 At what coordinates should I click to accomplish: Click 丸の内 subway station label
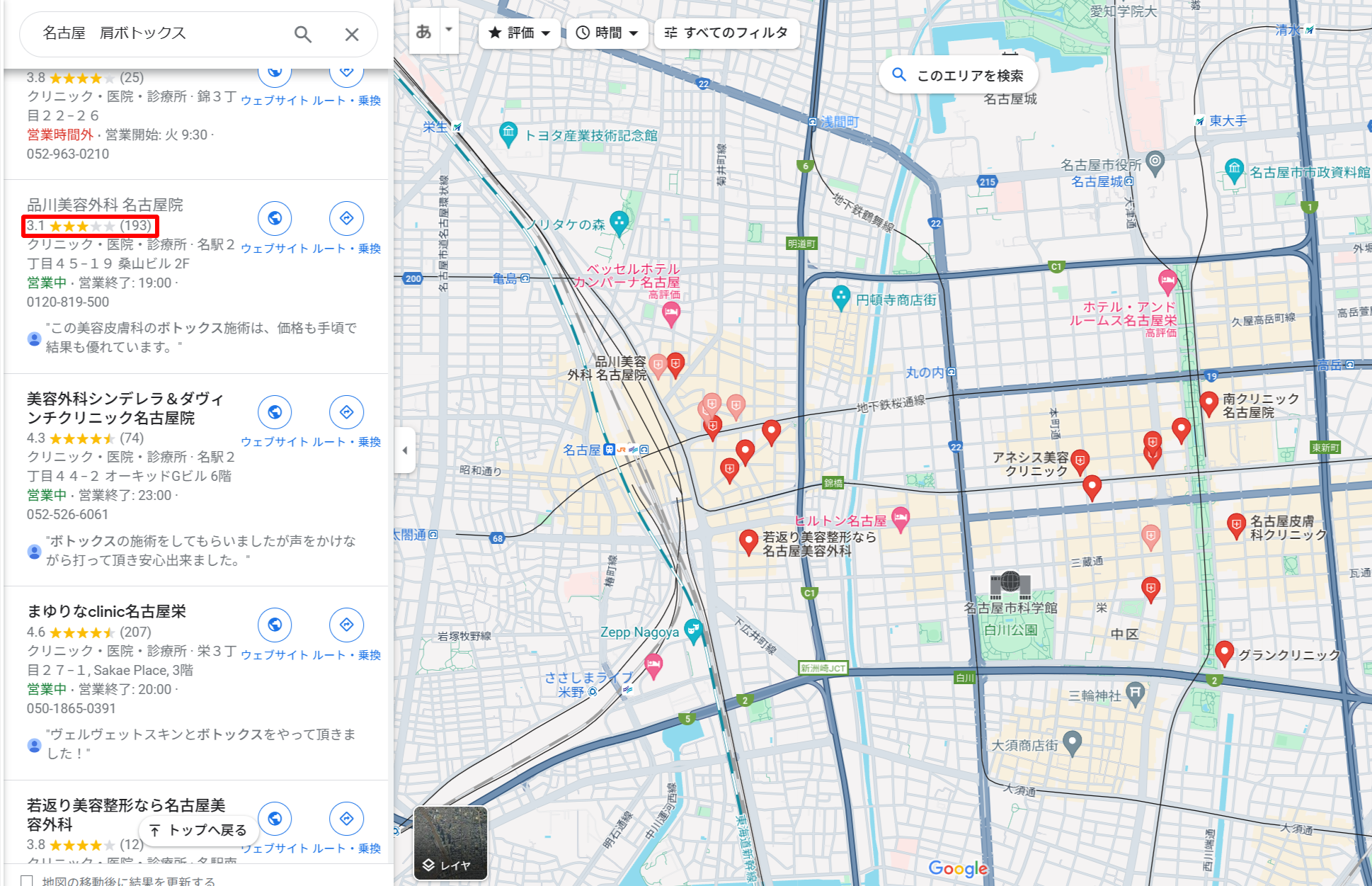(925, 373)
